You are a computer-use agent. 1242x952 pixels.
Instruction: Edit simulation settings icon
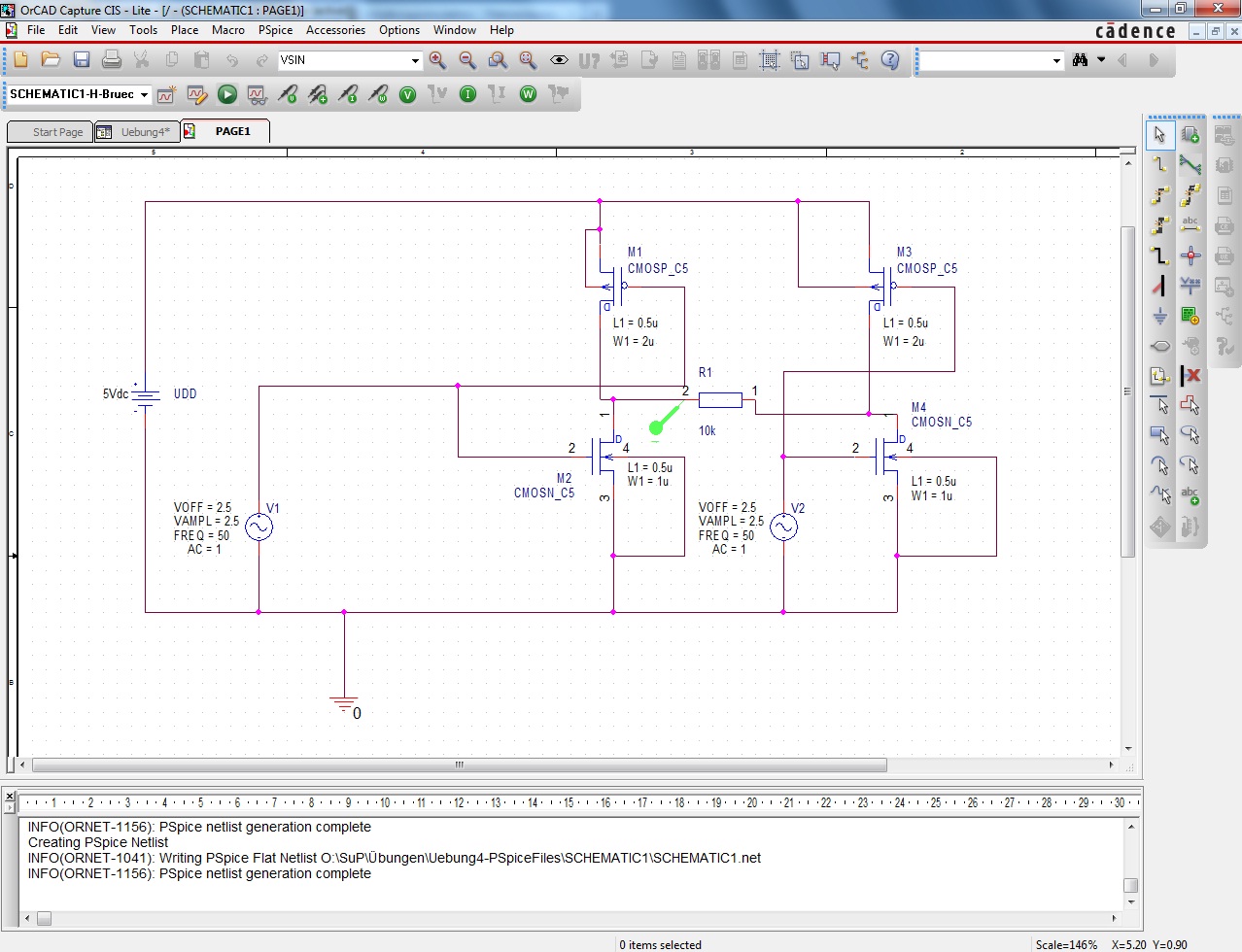click(197, 94)
